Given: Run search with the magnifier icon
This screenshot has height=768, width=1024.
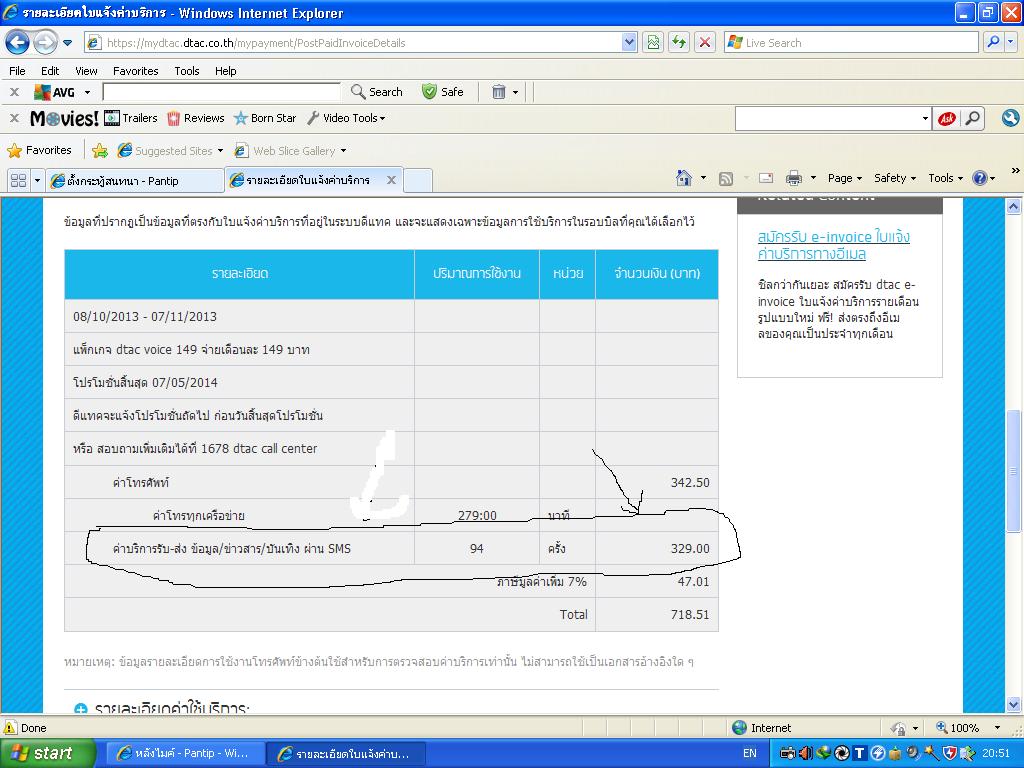Looking at the screenshot, I should (993, 42).
